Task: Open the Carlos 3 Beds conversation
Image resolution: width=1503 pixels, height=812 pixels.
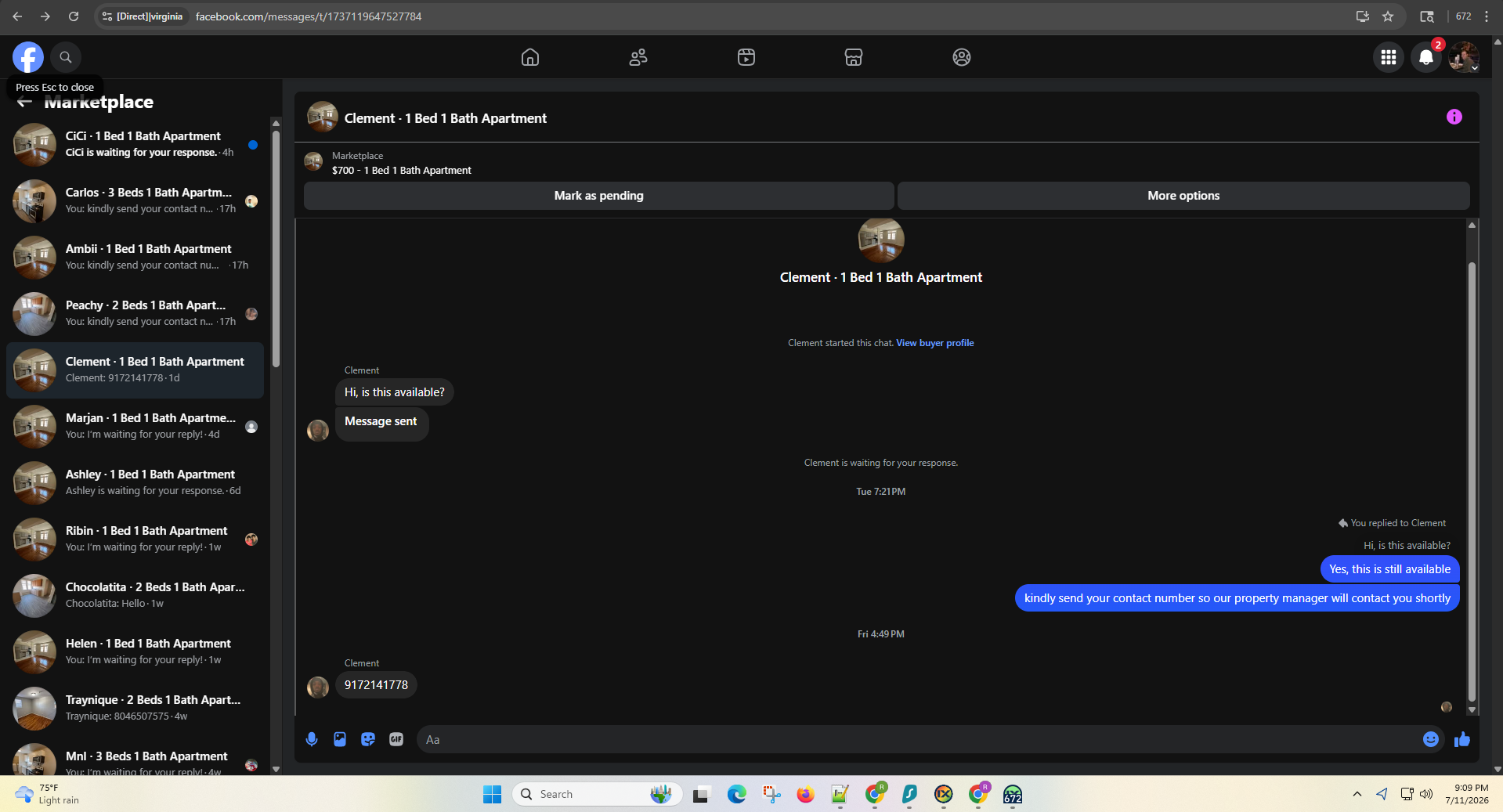Action: coord(135,201)
